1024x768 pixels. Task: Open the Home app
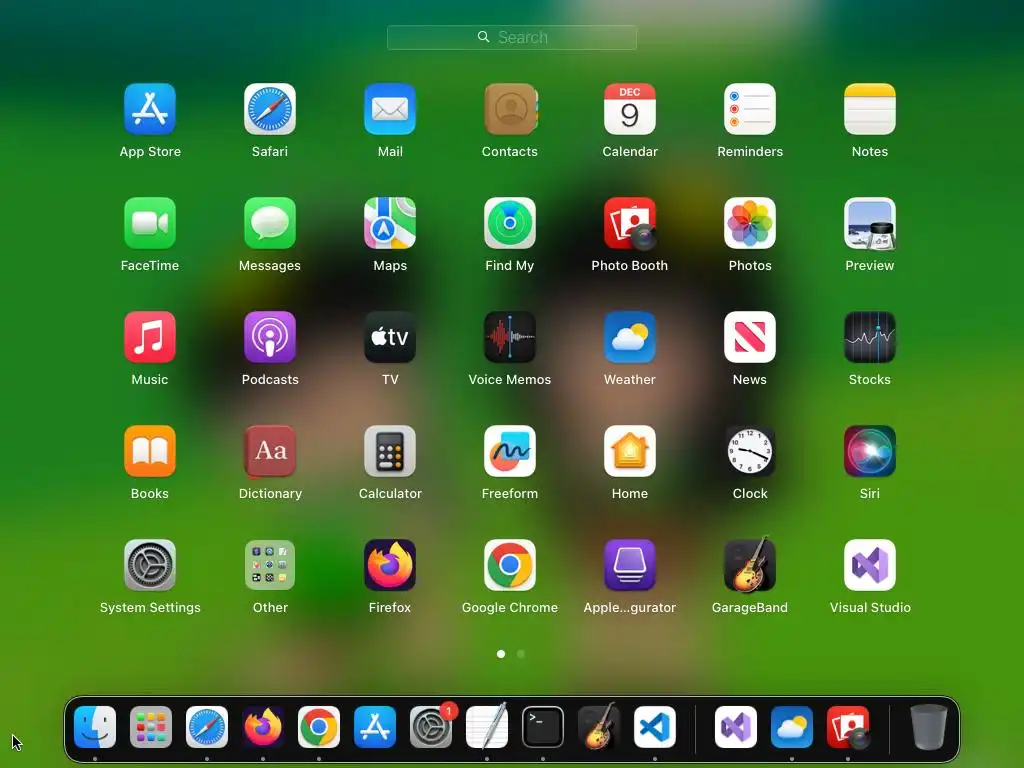[x=630, y=451]
